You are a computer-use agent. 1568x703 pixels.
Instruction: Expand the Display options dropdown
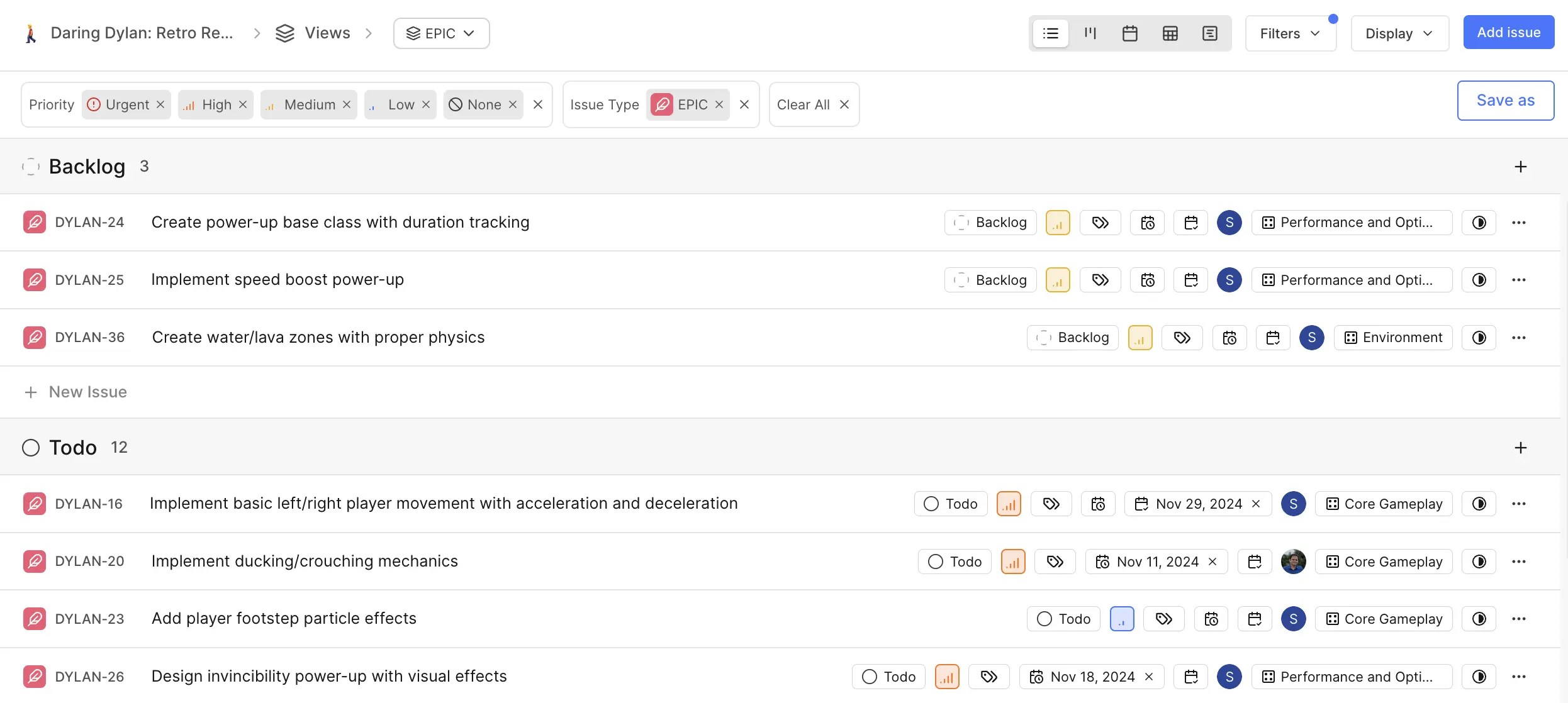coord(1399,33)
